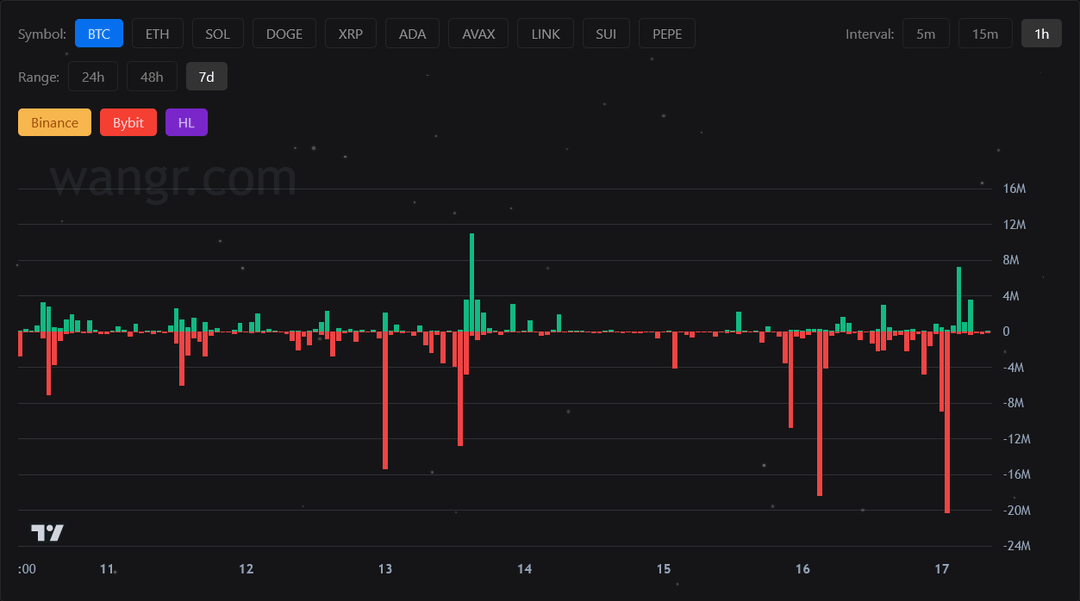Select the 7d range

[207, 77]
